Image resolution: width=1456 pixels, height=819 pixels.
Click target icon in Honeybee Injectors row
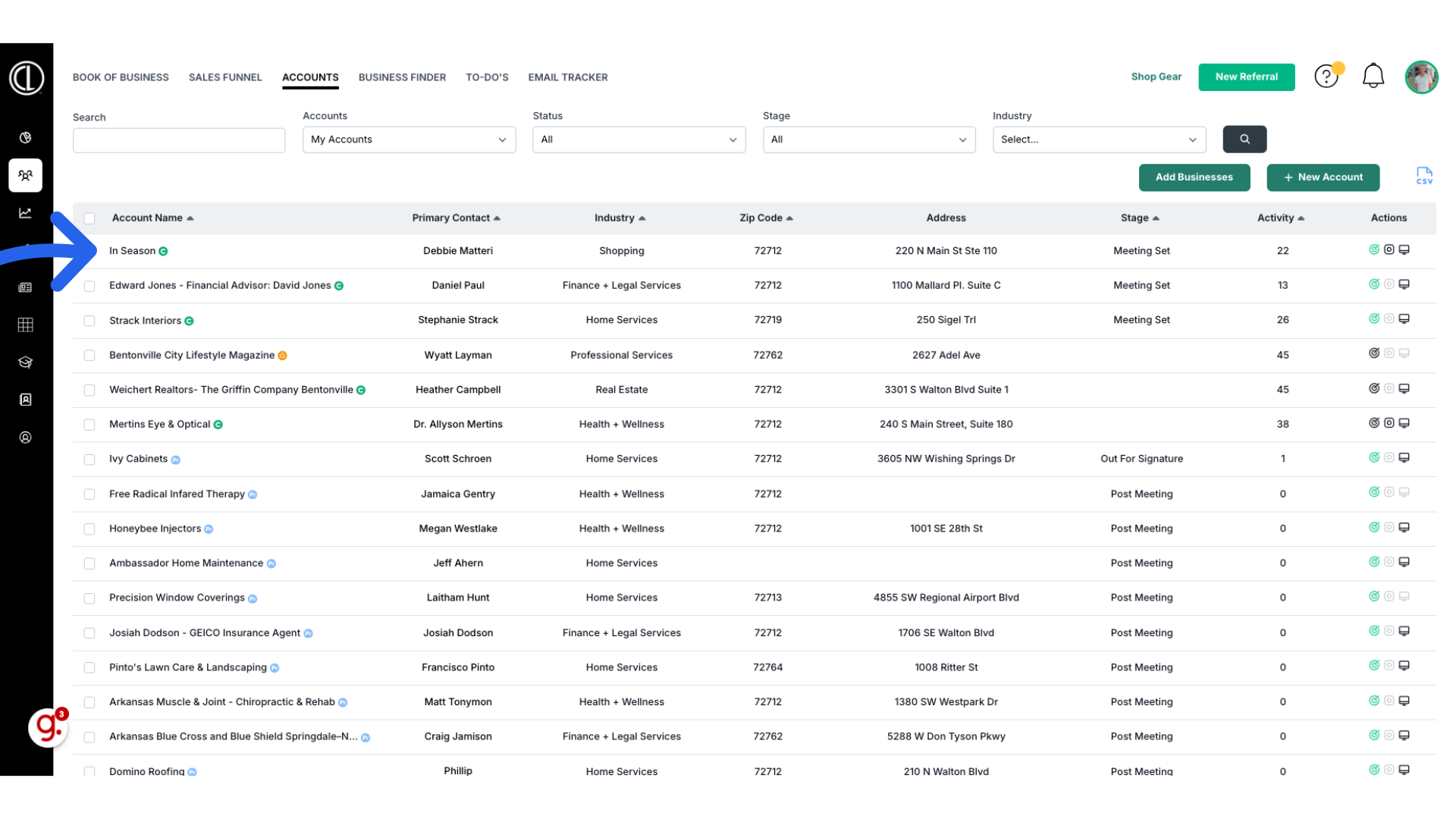1374,528
